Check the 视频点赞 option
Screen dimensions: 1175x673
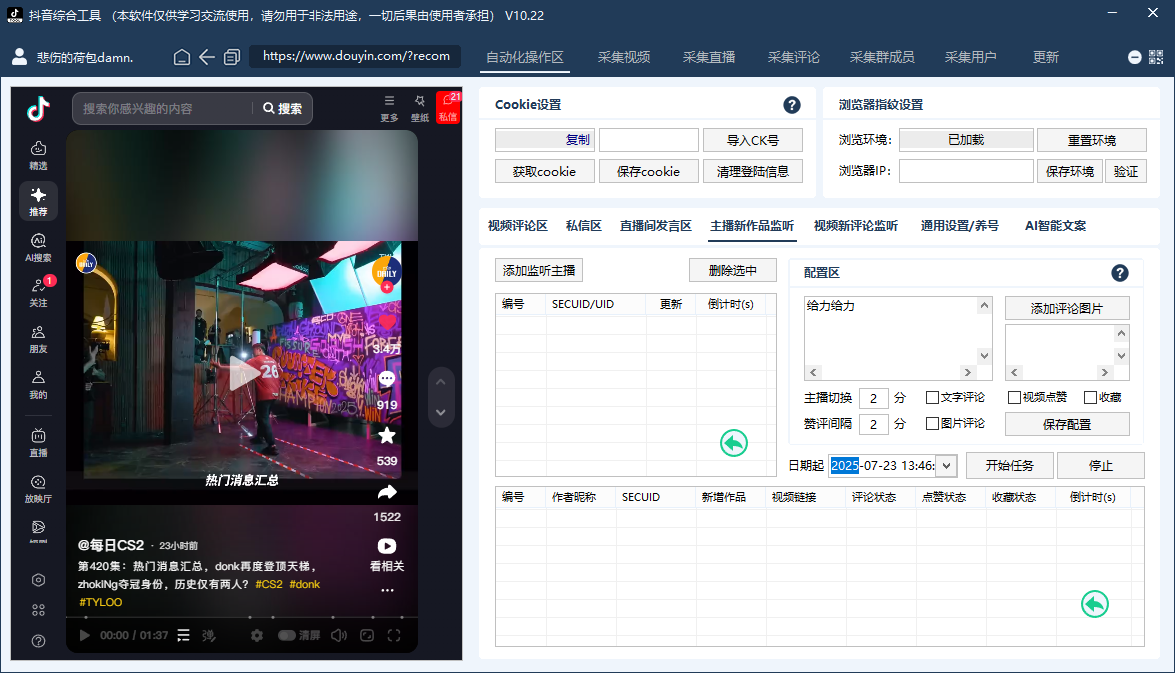1013,397
